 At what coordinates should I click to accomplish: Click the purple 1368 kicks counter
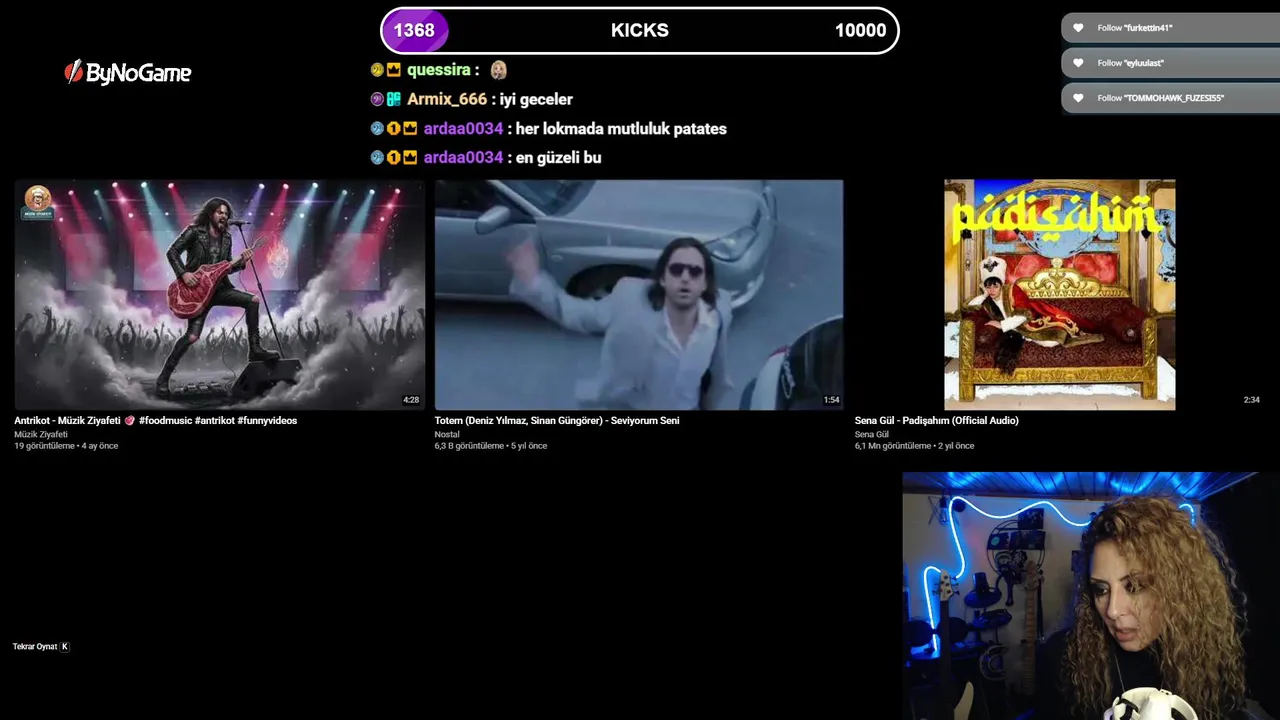(414, 30)
